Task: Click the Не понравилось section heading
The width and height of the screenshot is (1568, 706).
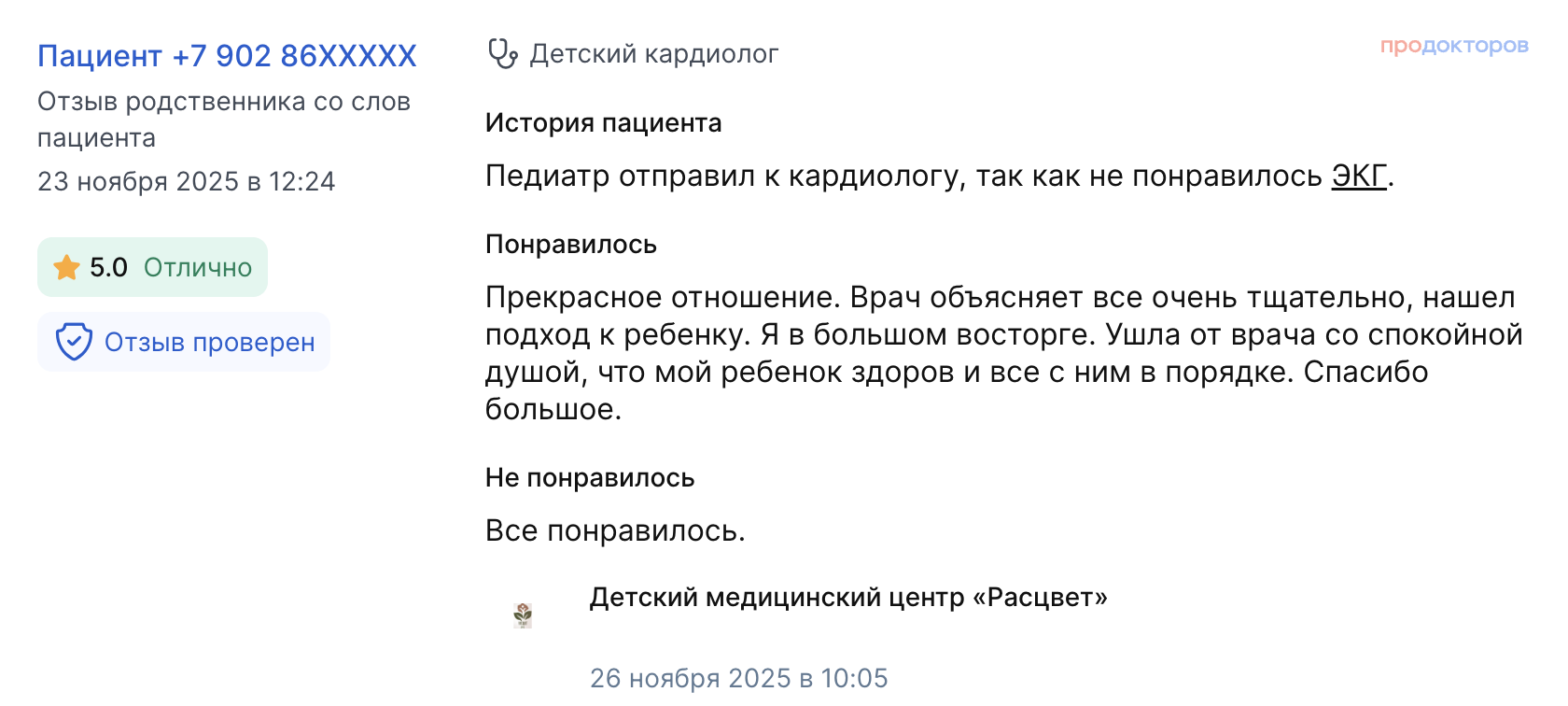Action: point(590,478)
